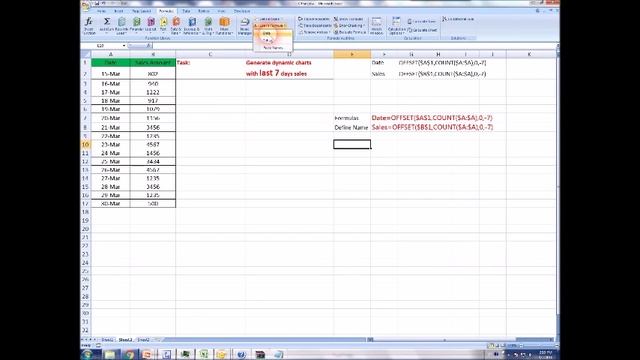Click the AutoSum sigma icon
640x360 pixels.
click(x=107, y=25)
